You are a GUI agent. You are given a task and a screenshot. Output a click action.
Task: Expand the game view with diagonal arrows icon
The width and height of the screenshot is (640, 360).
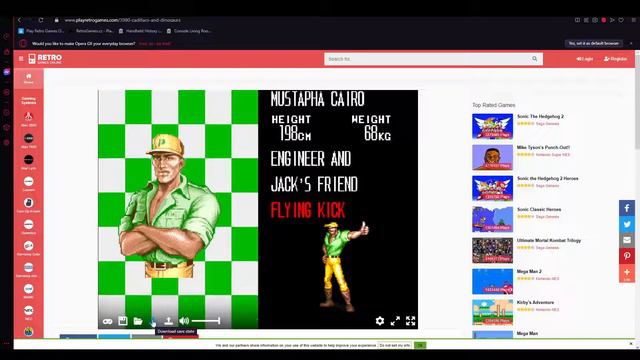[x=395, y=321]
